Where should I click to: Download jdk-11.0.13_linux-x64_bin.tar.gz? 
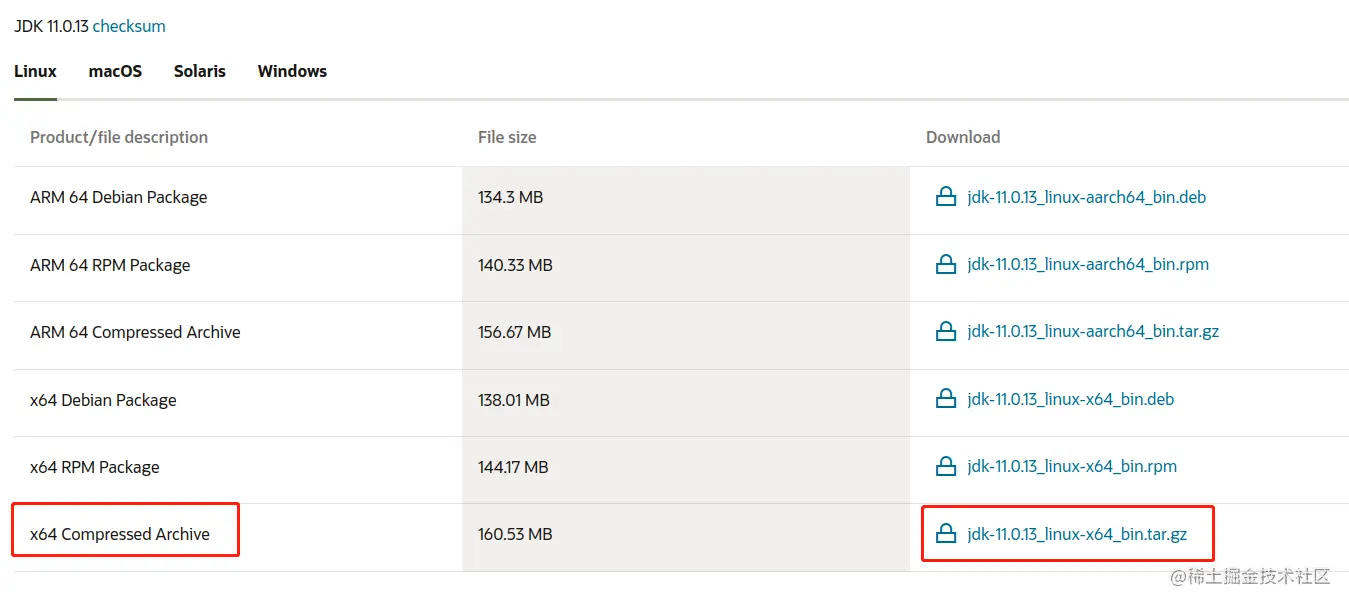(x=1077, y=534)
